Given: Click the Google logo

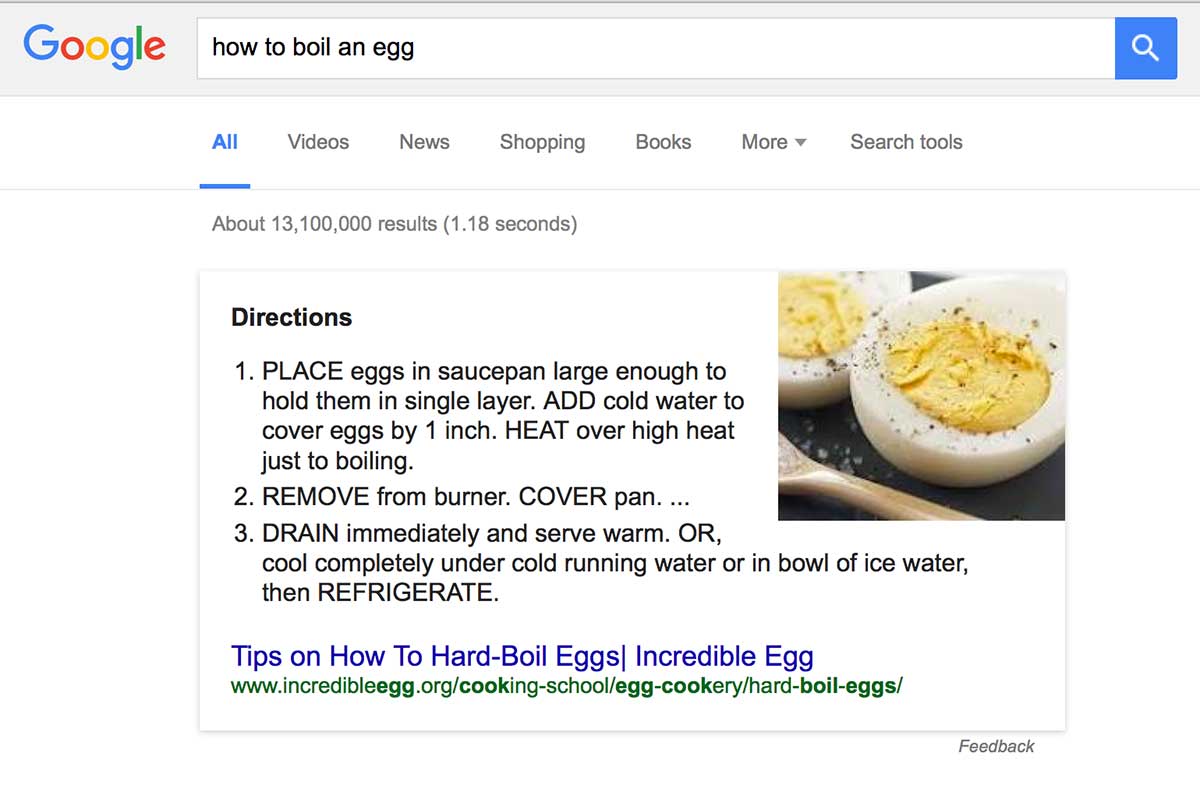Looking at the screenshot, I should 95,47.
